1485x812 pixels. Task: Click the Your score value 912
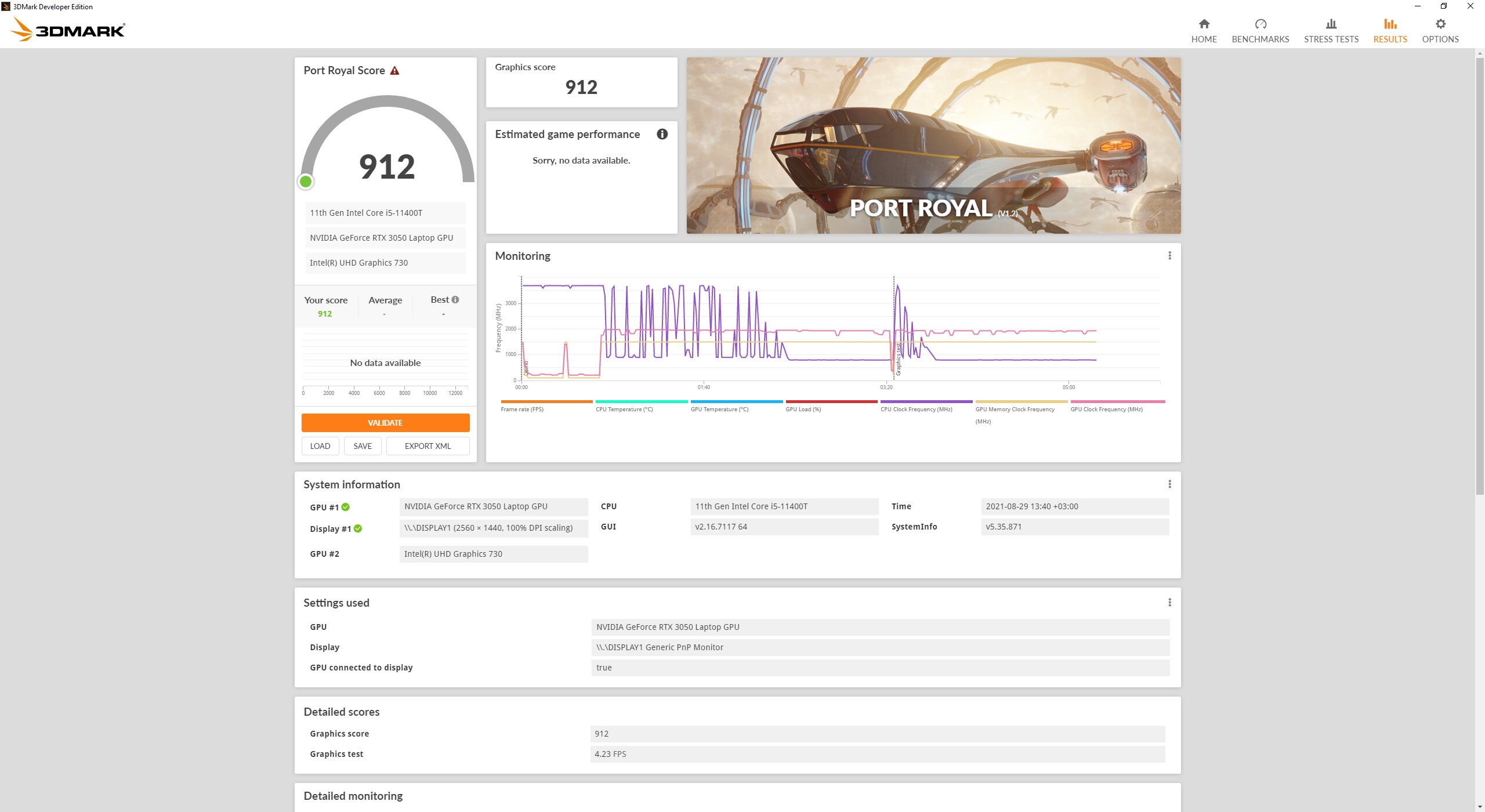click(x=325, y=314)
